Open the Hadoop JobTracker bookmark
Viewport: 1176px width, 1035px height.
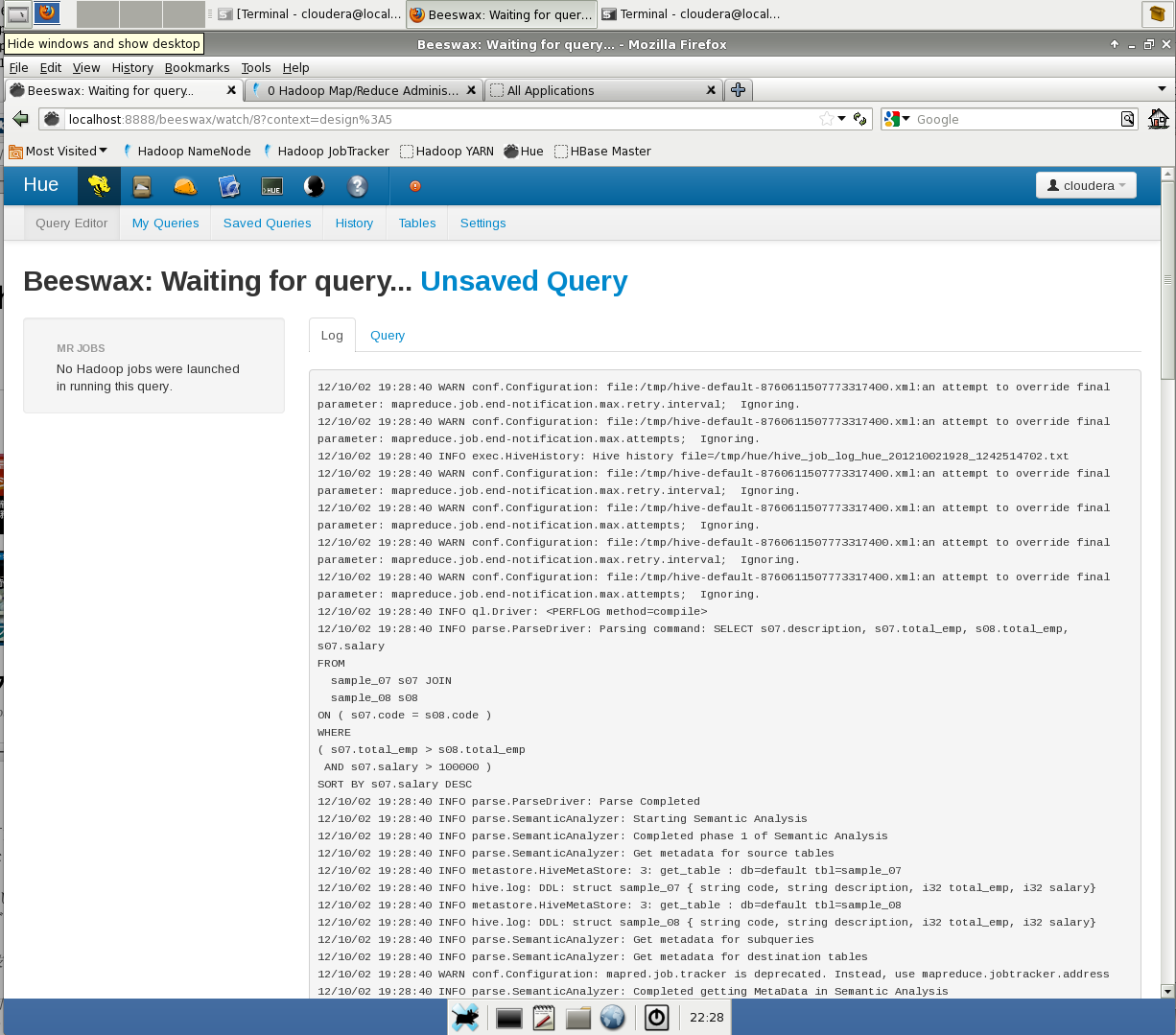click(325, 151)
